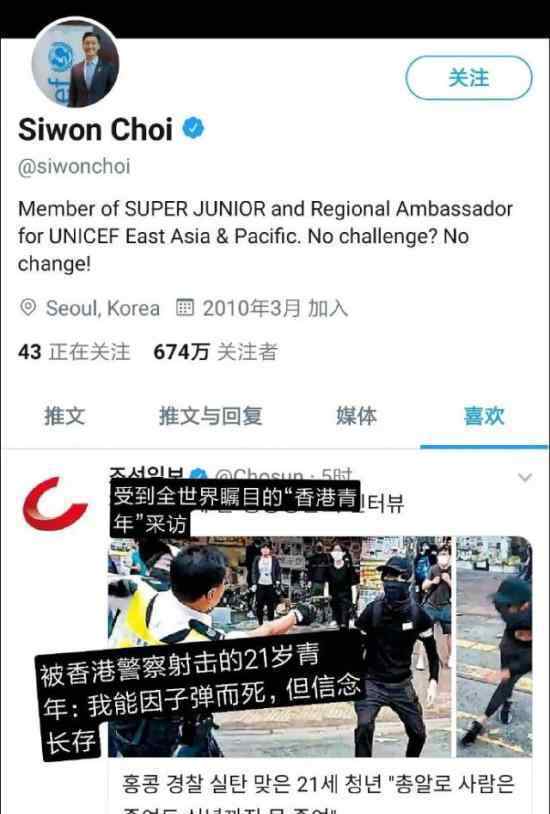550x814 pixels.
Task: Open the Korean article headline link card
Action: pyautogui.click(x=319, y=786)
